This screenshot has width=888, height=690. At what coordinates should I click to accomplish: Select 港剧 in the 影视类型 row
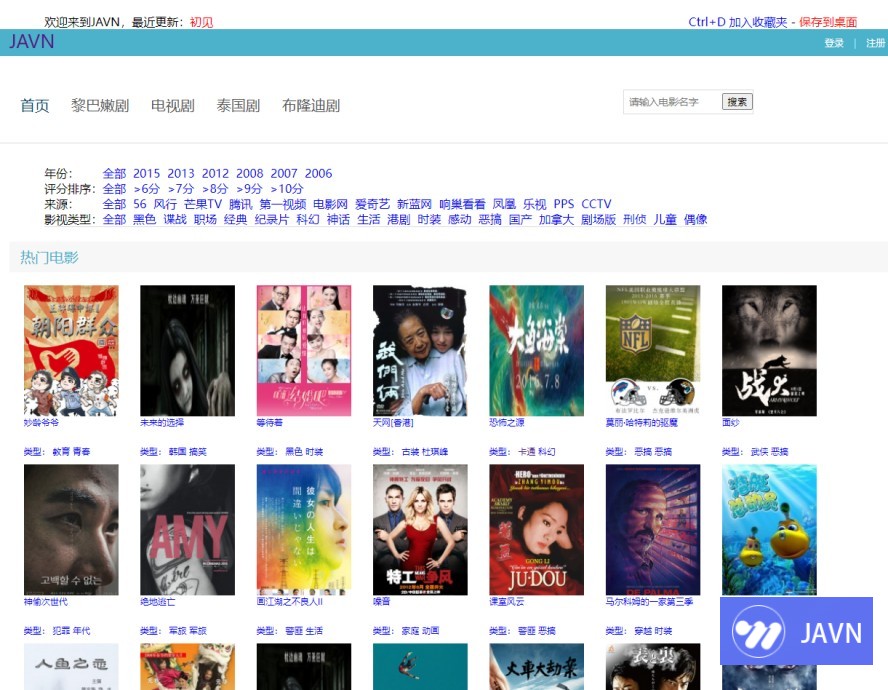pyautogui.click(x=399, y=219)
